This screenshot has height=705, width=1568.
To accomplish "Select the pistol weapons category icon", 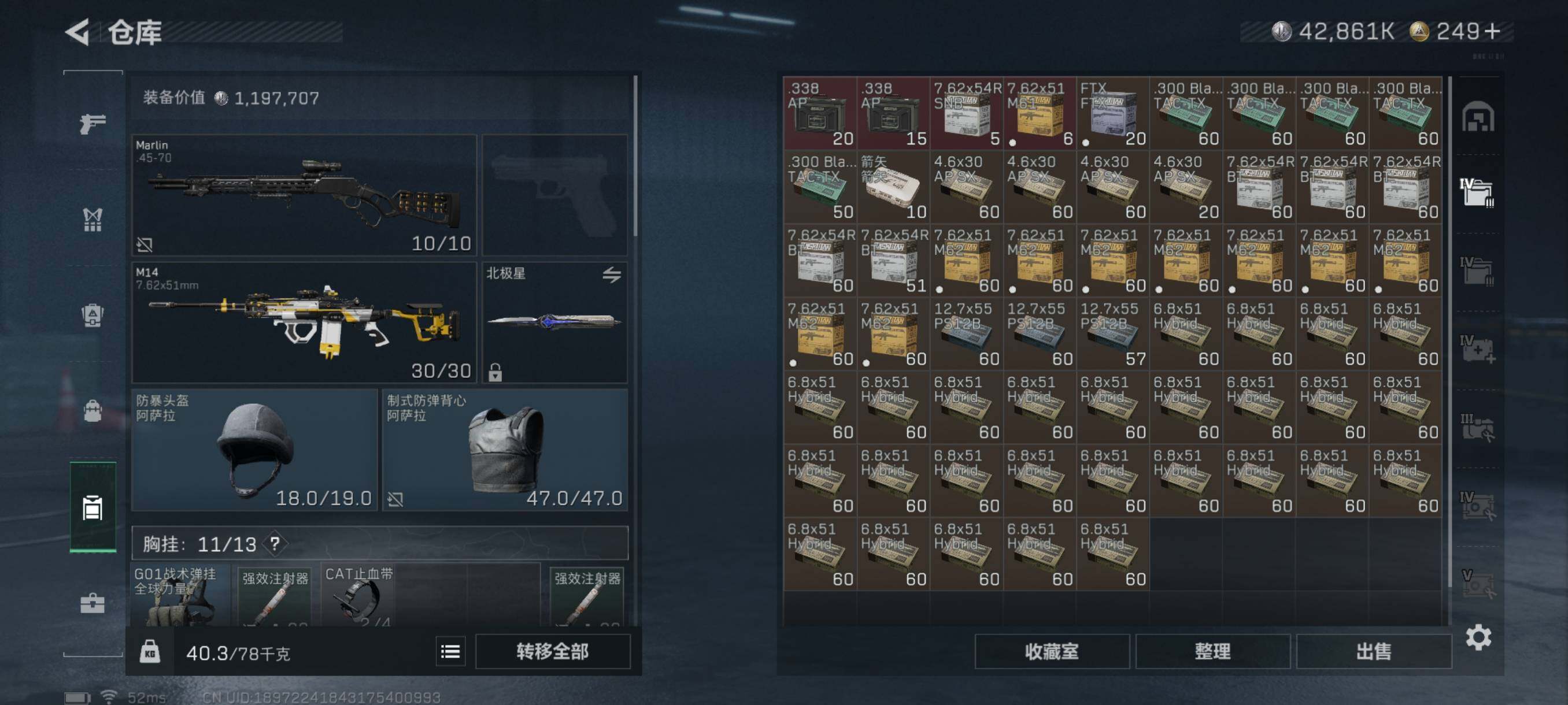I will (93, 124).
